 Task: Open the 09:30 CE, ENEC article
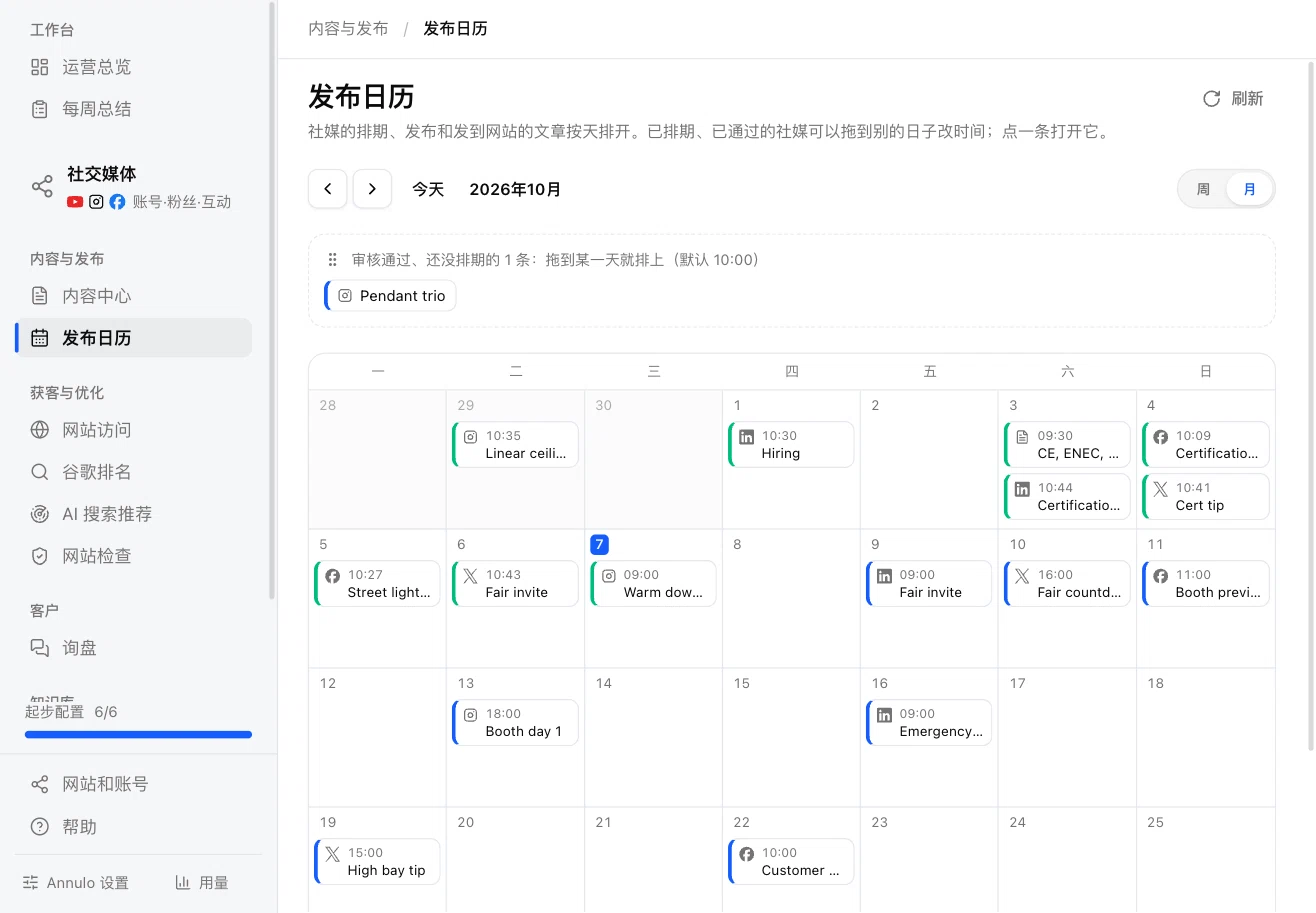[x=1067, y=444]
